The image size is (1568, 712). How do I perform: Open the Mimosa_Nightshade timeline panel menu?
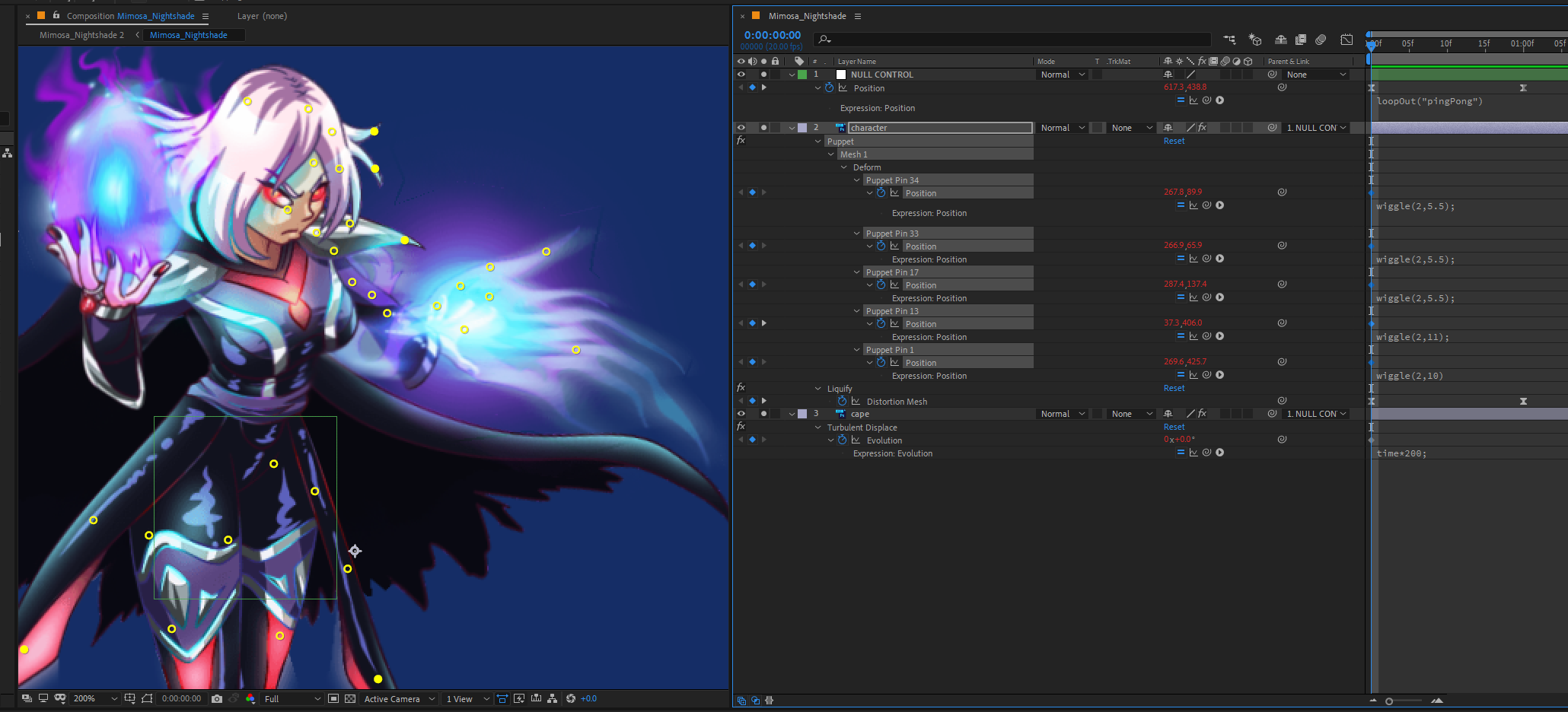coord(858,16)
